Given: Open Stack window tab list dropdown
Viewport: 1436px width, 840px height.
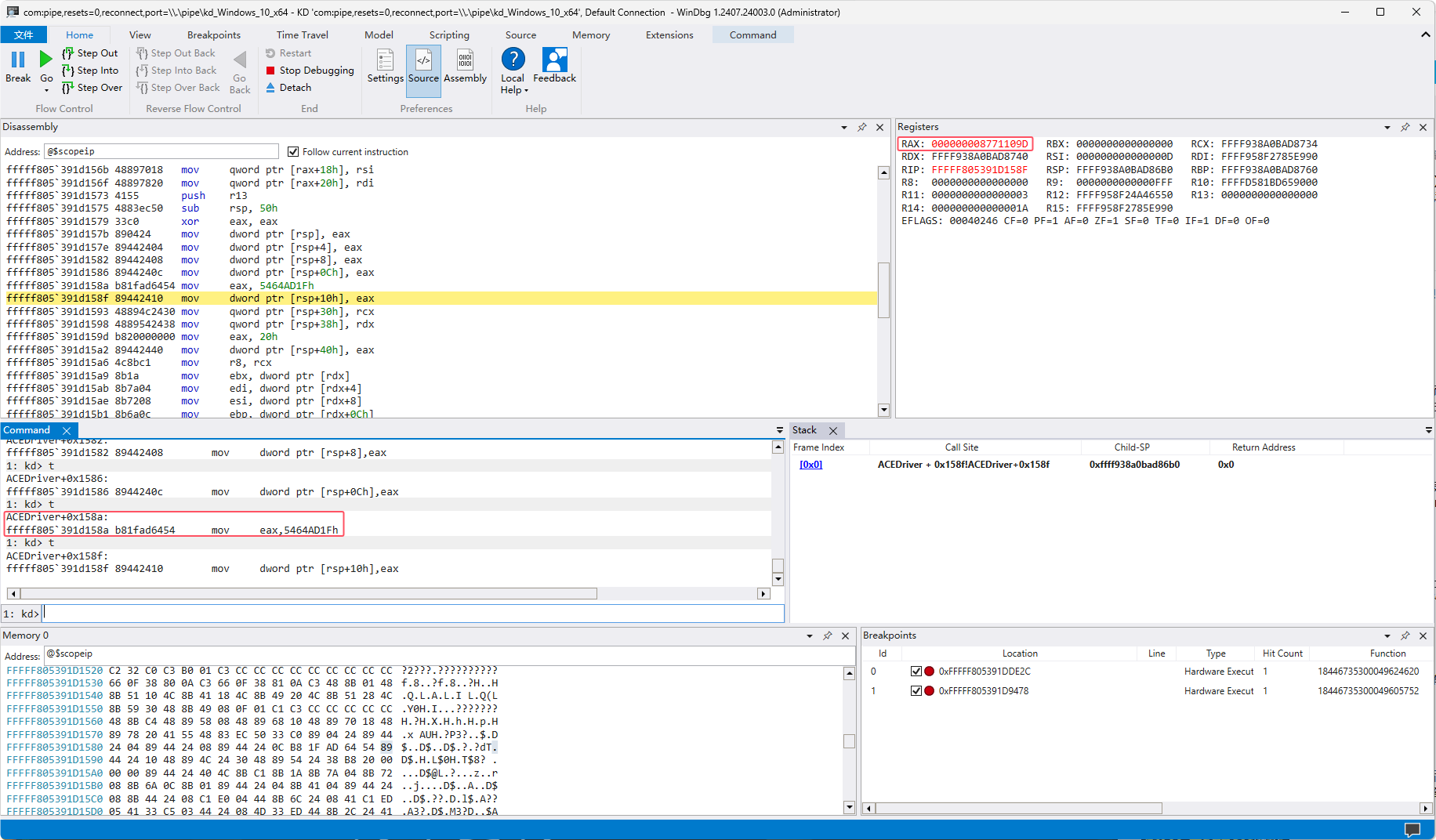Looking at the screenshot, I should tap(1428, 430).
